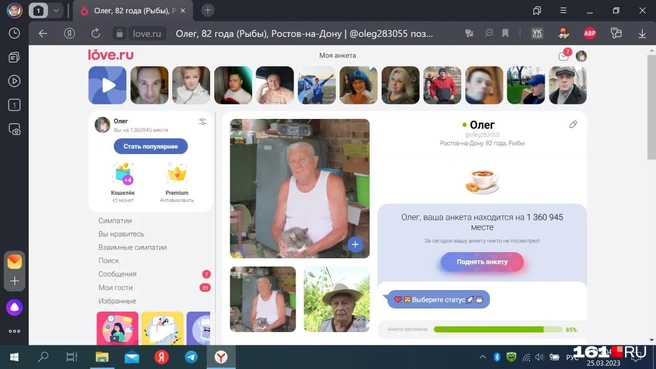Image resolution: width=656 pixels, height=369 pixels.
Task: Open the translate page icon
Action: click(x=469, y=33)
